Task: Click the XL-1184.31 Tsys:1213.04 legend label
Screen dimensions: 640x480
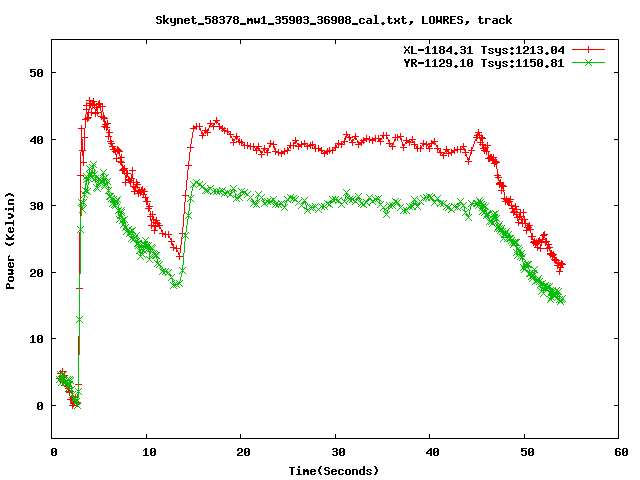Action: tap(484, 50)
